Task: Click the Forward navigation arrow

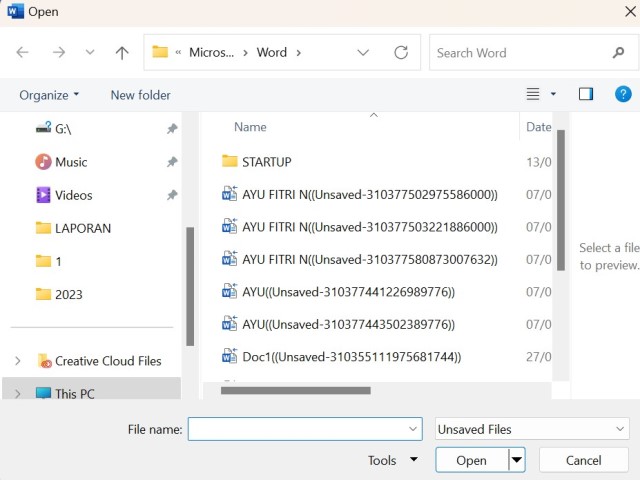Action: [x=59, y=52]
